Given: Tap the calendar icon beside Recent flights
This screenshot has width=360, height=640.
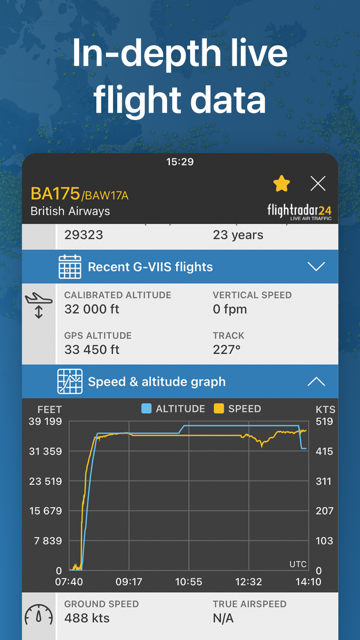Looking at the screenshot, I should click(x=70, y=267).
